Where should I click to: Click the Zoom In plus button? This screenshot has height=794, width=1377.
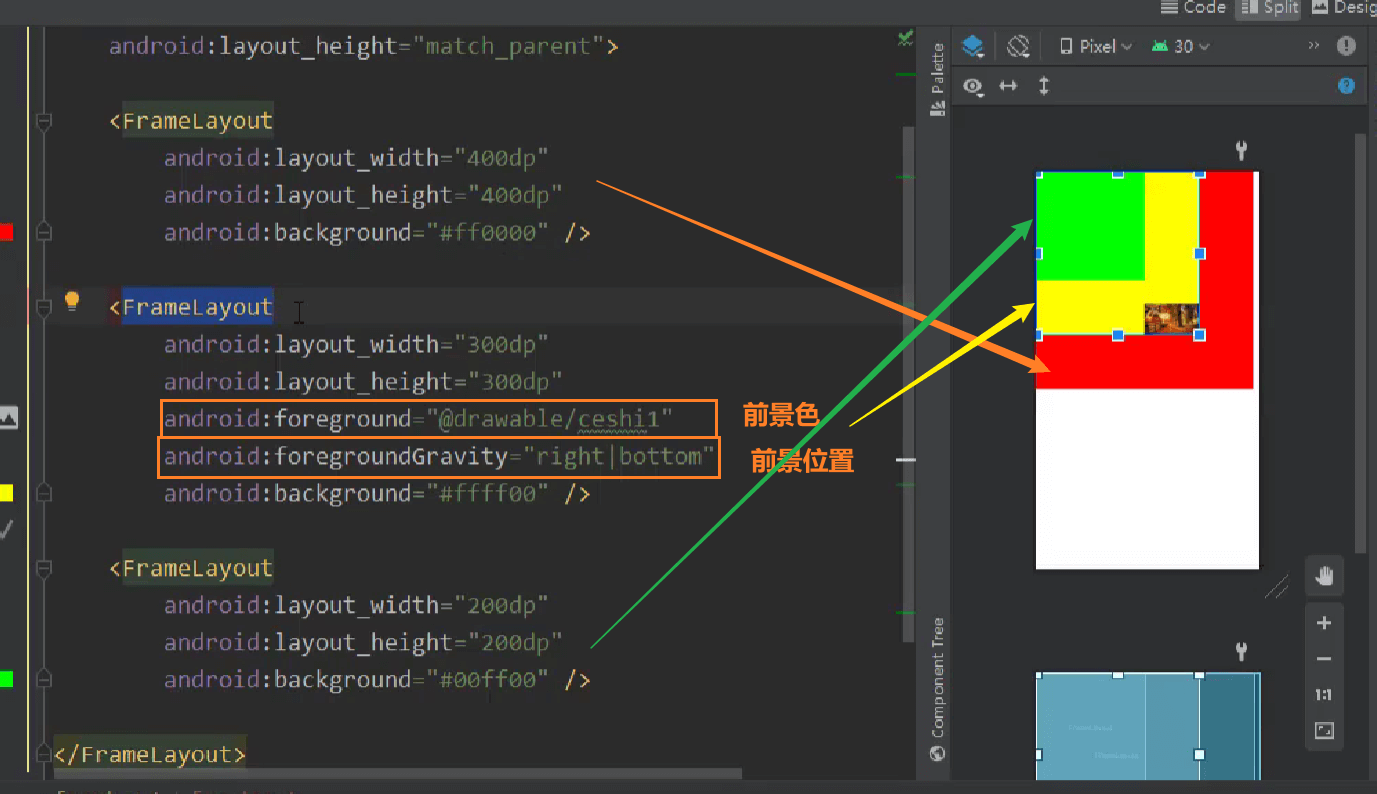tap(1324, 623)
